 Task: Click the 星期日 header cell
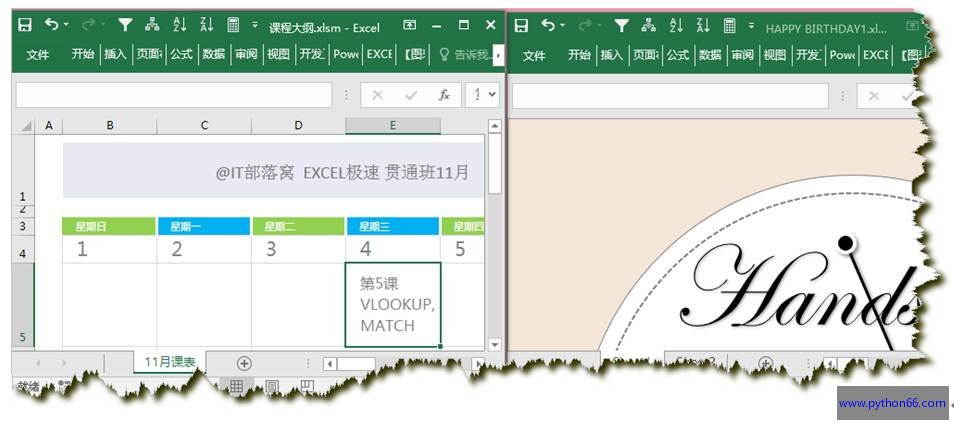point(109,227)
